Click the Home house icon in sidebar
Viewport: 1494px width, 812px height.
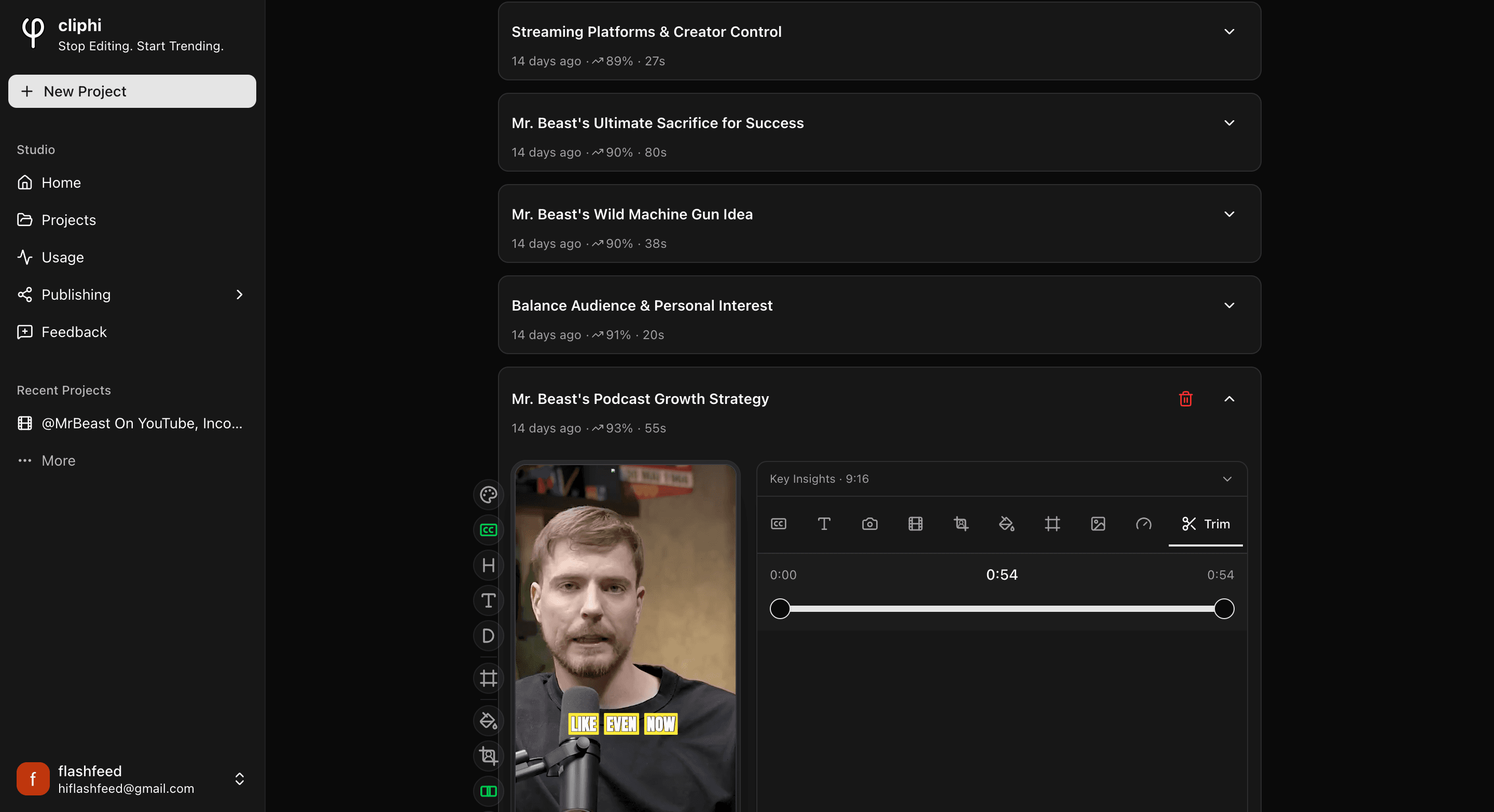click(24, 183)
